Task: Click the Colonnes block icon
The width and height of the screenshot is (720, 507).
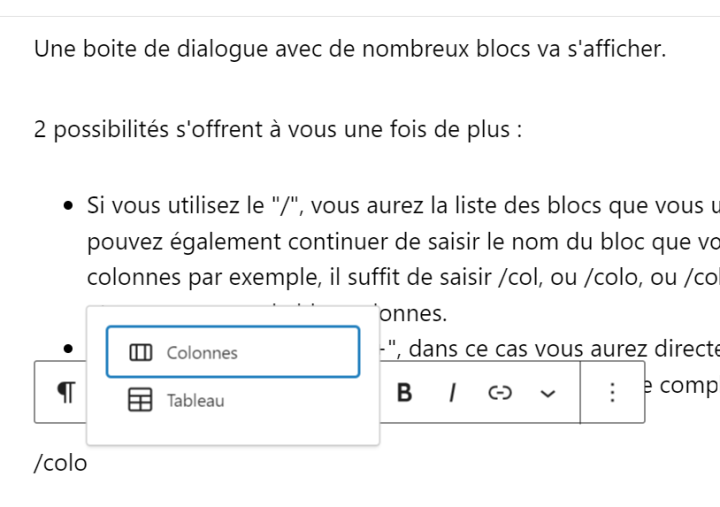Action: (141, 352)
